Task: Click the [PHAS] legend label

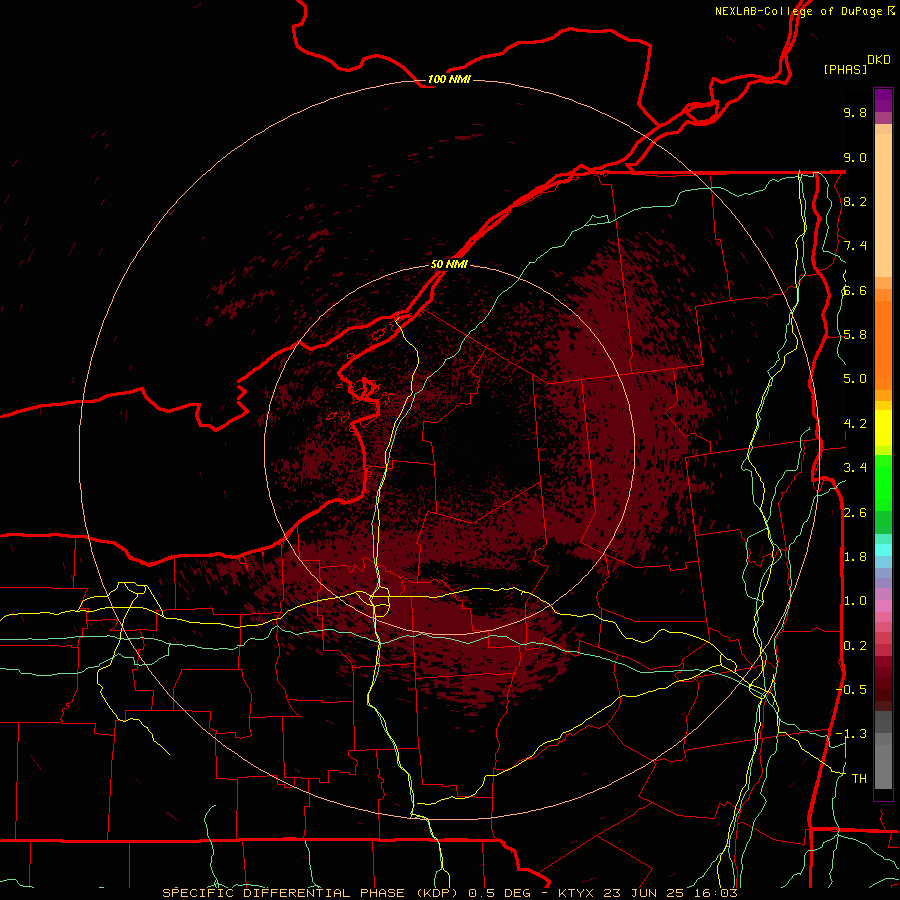Action: pos(844,69)
